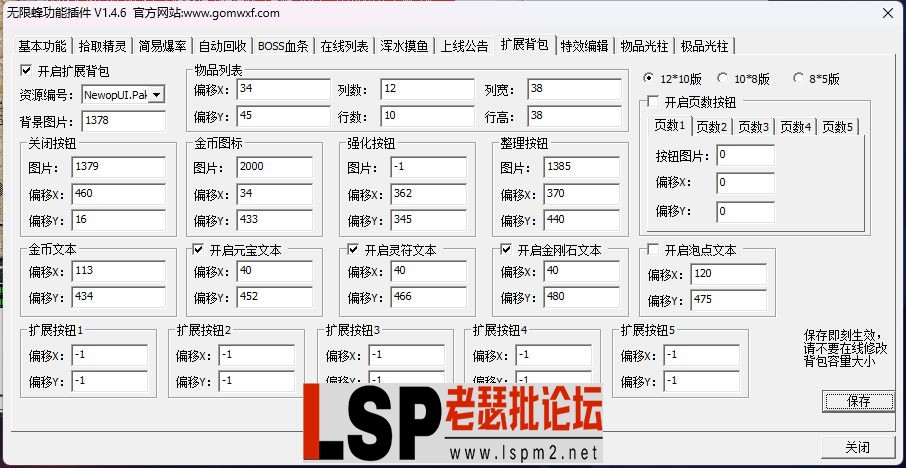Open the 资源编号 dropdown list
This screenshot has height=468, width=906.
(x=157, y=94)
